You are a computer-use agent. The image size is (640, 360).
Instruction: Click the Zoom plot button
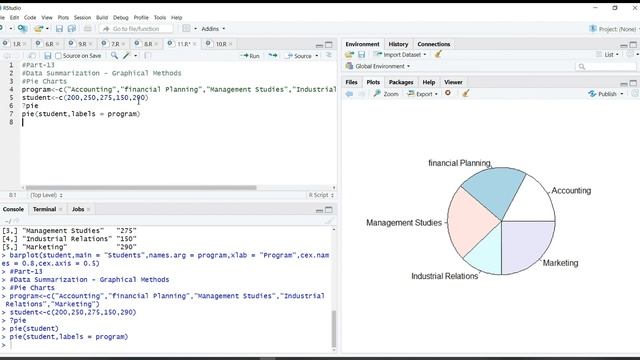386,94
